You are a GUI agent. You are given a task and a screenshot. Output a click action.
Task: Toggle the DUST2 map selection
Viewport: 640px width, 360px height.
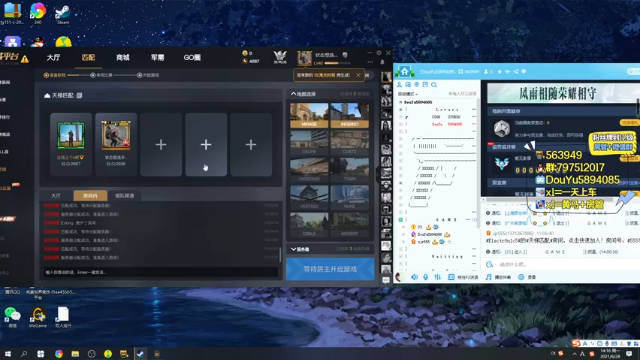click(349, 142)
